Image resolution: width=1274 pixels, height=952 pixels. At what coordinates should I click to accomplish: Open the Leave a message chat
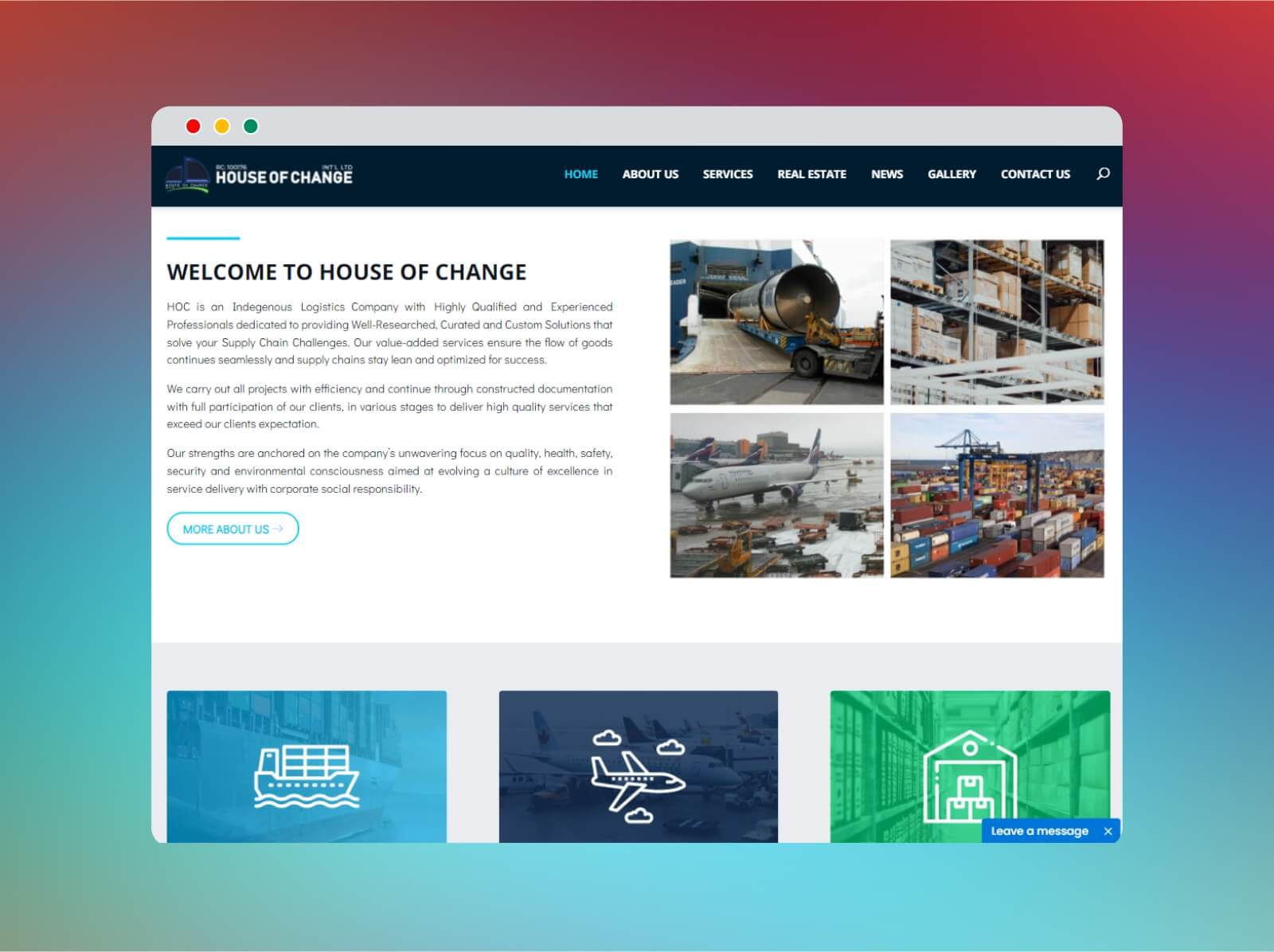coord(1040,831)
